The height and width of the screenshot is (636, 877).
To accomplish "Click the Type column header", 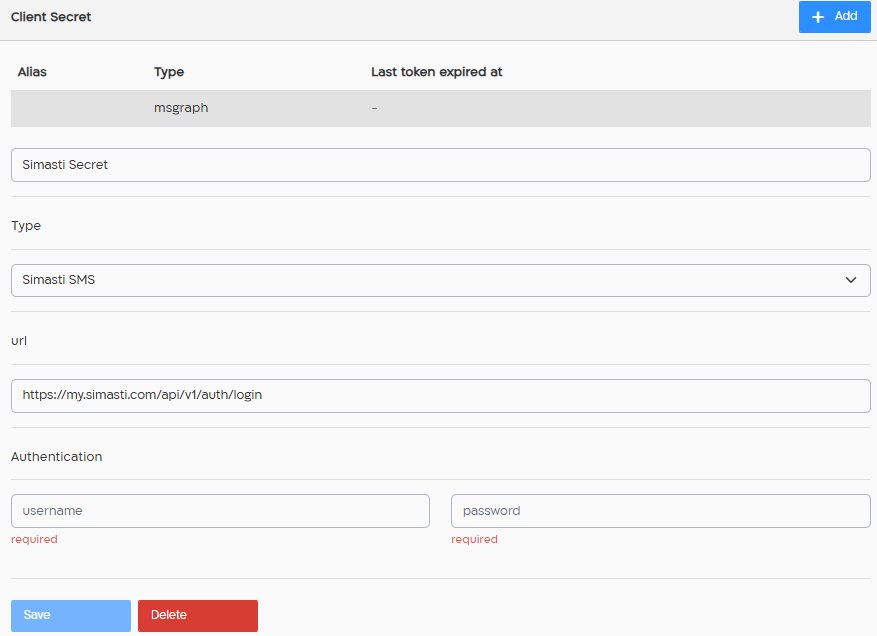I will pos(169,72).
